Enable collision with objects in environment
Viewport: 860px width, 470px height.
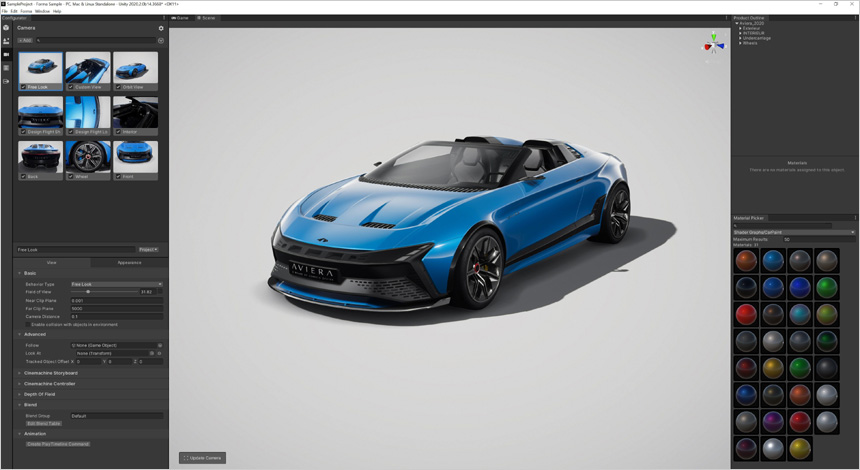27,324
